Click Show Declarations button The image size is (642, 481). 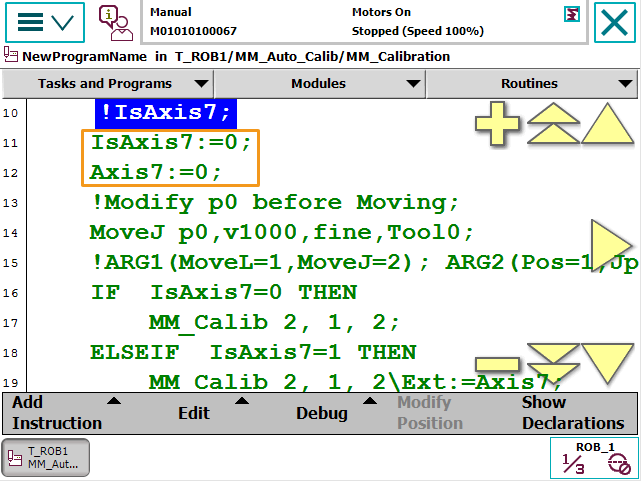[x=572, y=412]
